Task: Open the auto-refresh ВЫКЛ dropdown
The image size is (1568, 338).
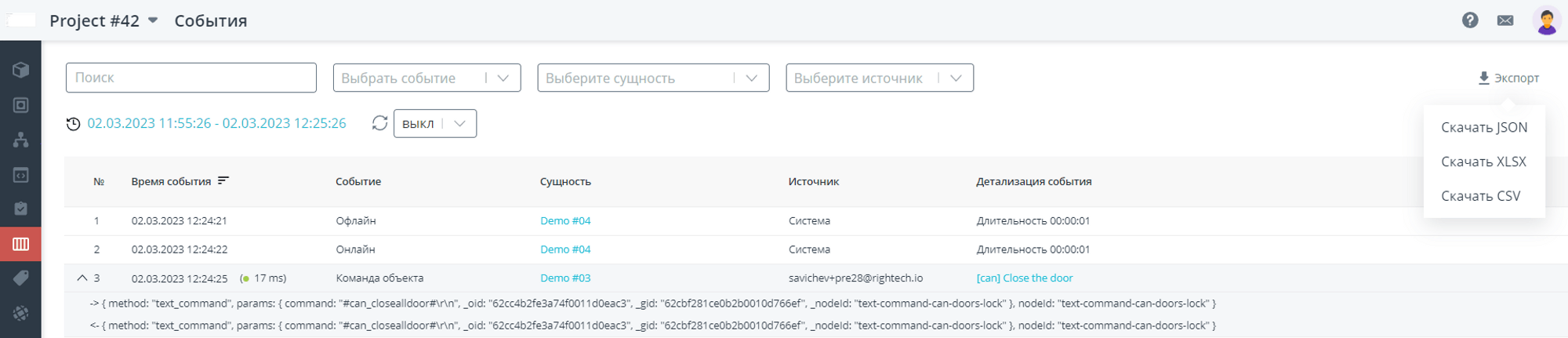Action: click(x=435, y=123)
